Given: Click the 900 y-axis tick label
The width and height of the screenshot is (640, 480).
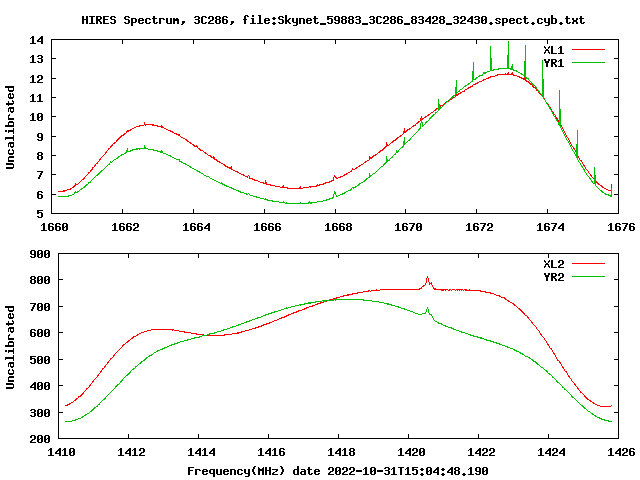Looking at the screenshot, I should [x=40, y=254].
